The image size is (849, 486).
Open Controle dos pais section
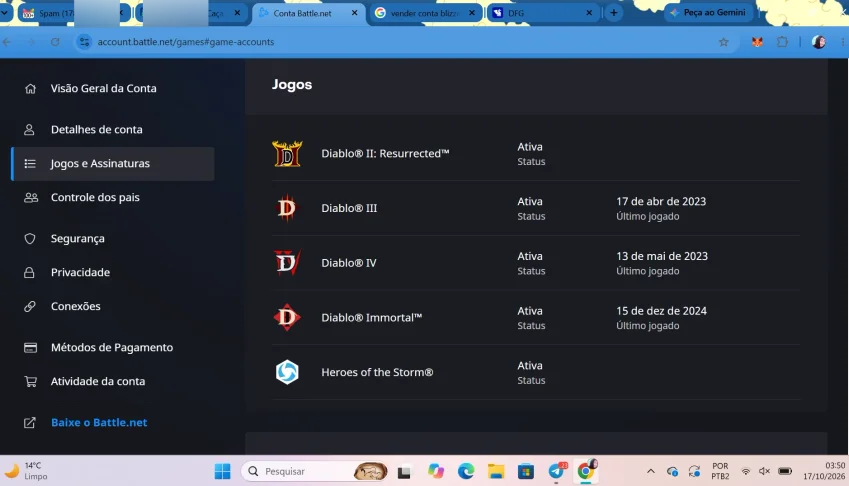click(x=95, y=198)
